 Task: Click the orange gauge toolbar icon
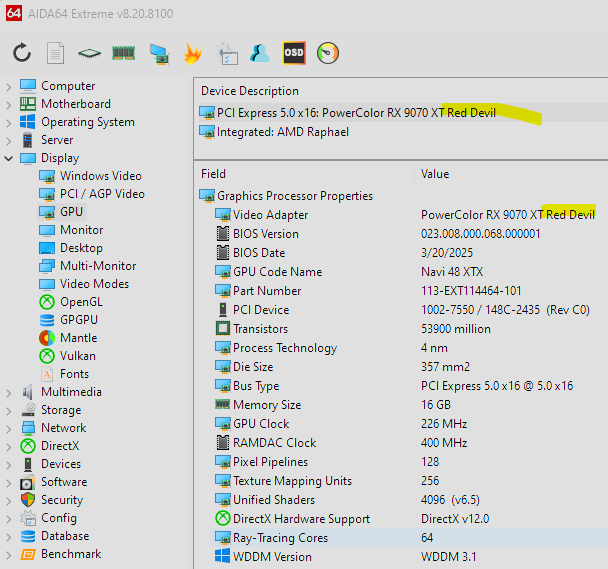tap(327, 53)
